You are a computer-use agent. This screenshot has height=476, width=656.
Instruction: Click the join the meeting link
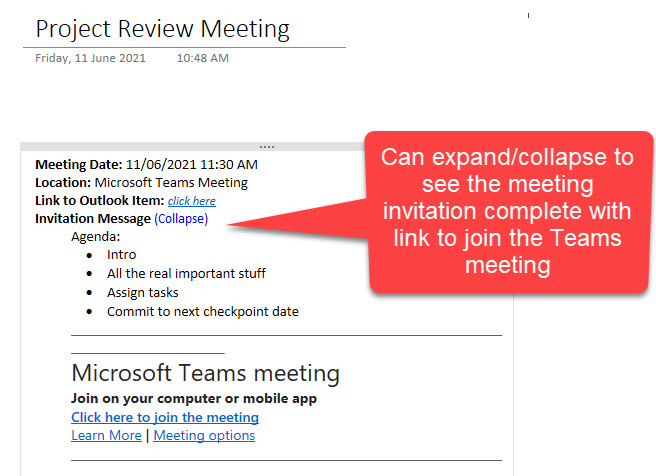(165, 417)
